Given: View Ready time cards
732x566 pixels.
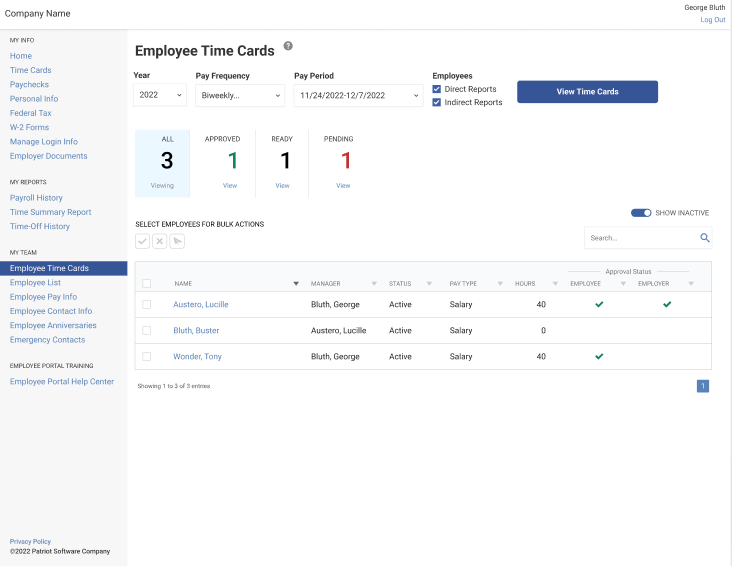Looking at the screenshot, I should tap(282, 185).
